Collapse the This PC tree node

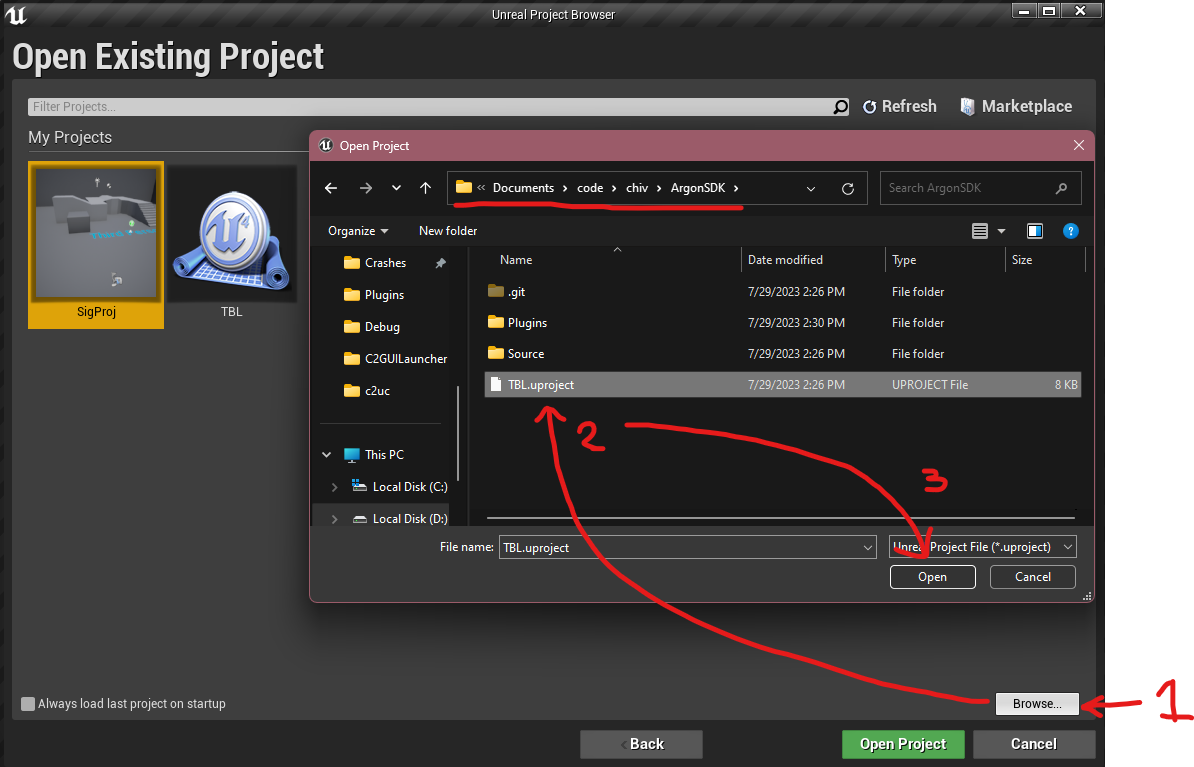[x=327, y=455]
